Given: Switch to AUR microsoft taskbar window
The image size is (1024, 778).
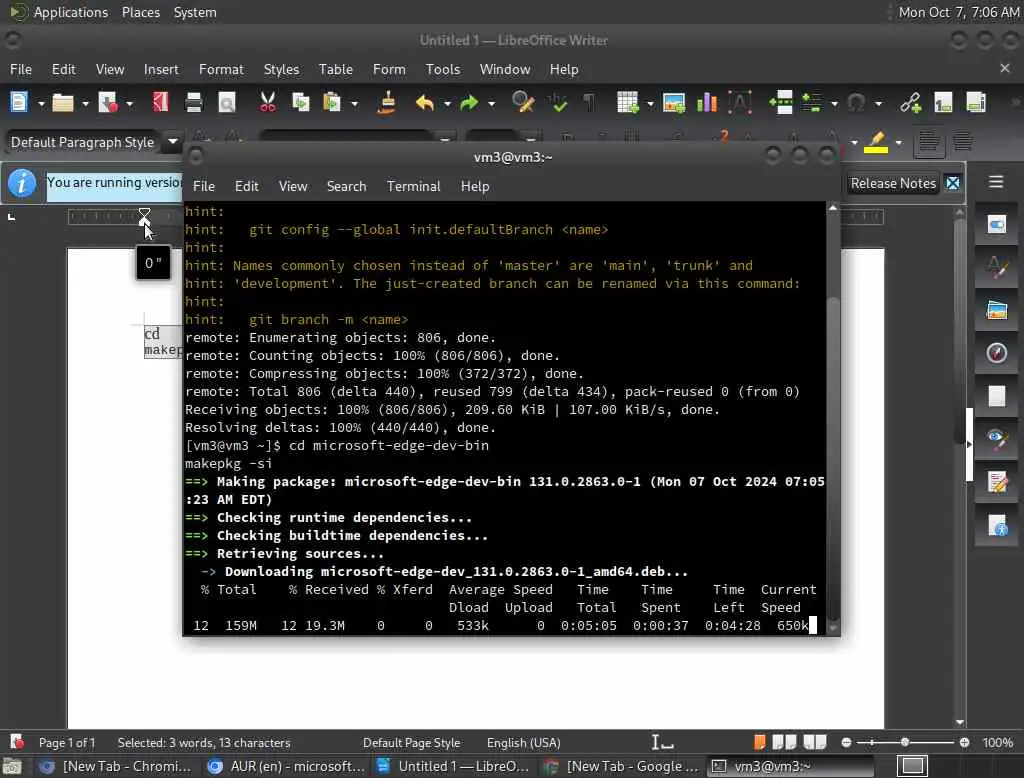Looking at the screenshot, I should pyautogui.click(x=285, y=766).
